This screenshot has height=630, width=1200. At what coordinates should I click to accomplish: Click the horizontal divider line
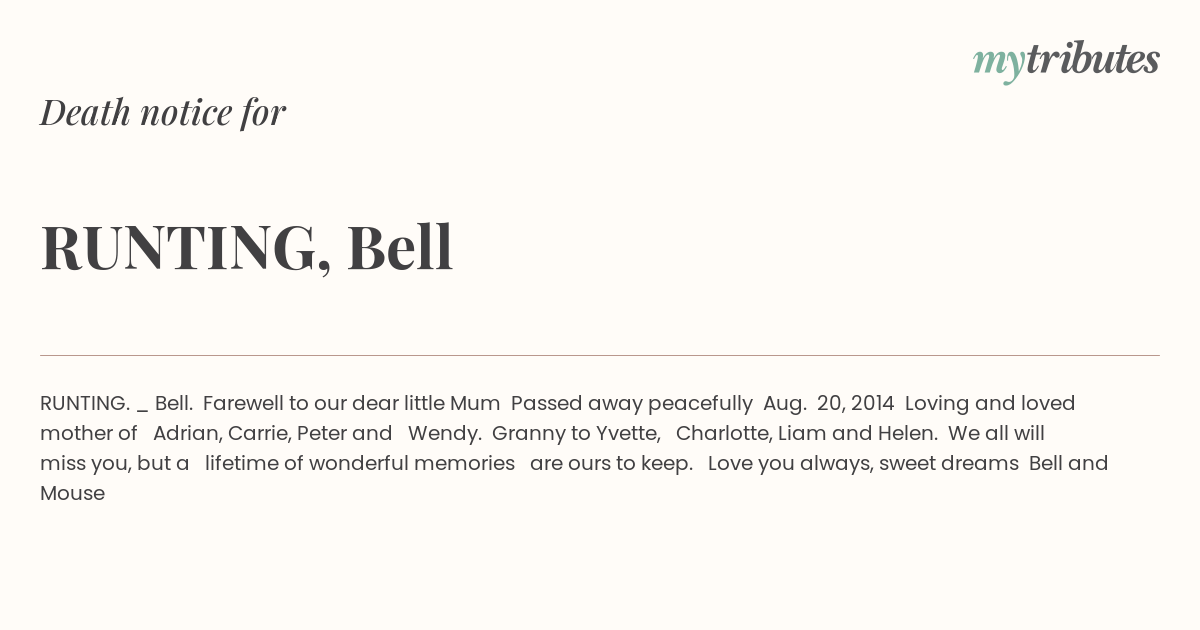(x=600, y=355)
